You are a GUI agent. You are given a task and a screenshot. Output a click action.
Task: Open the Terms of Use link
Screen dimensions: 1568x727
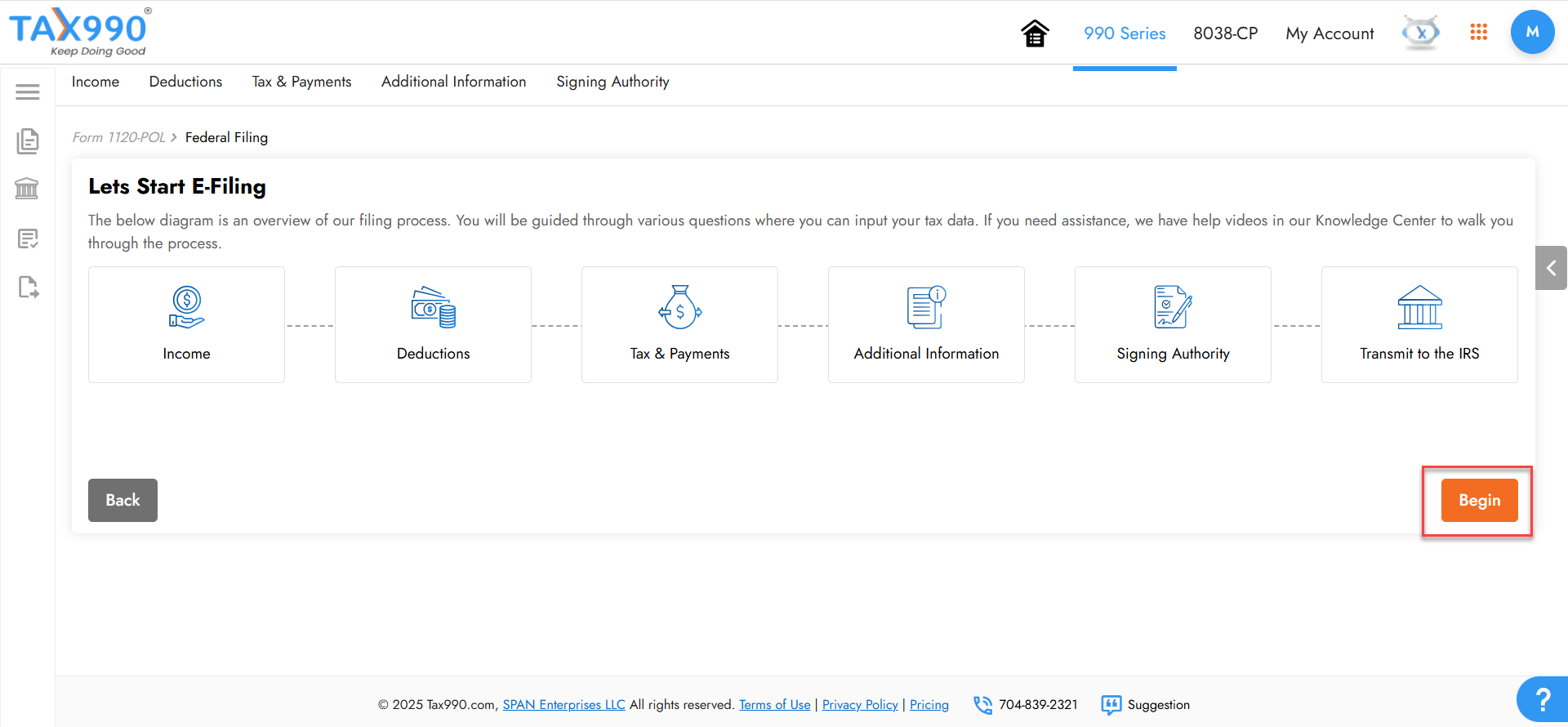(775, 705)
